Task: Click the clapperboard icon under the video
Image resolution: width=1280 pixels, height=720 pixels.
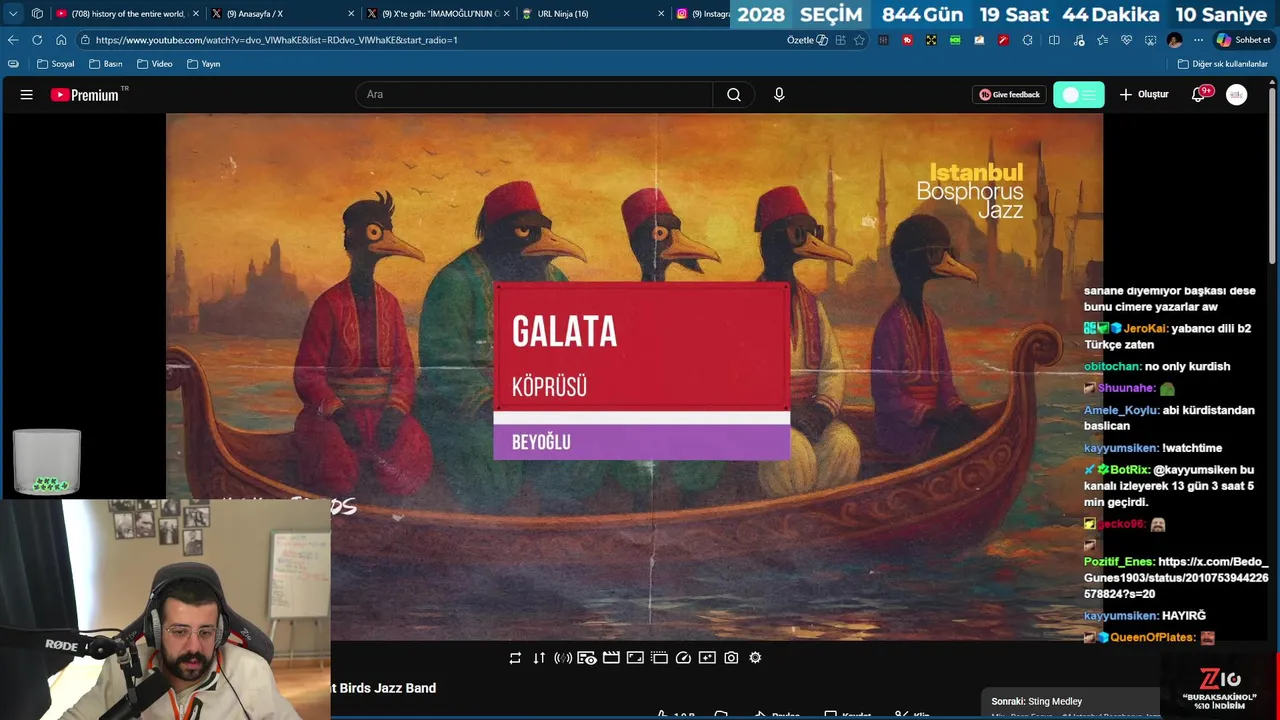Action: (x=611, y=658)
